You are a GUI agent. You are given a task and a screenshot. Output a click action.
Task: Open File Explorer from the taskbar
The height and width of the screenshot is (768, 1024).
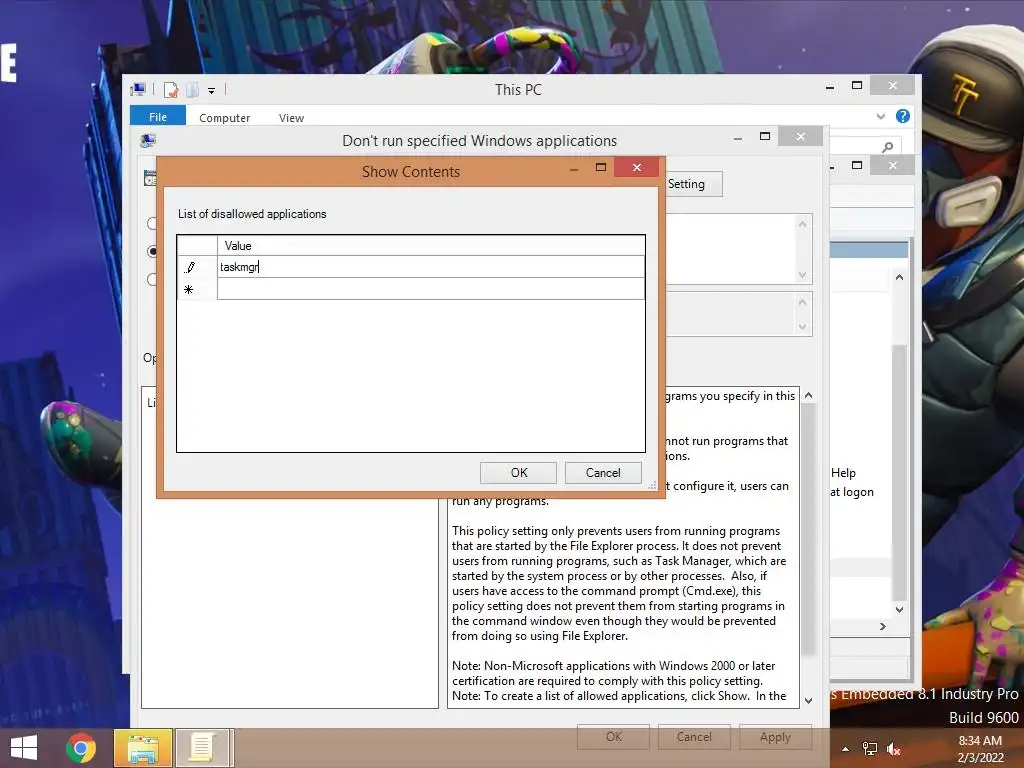pyautogui.click(x=143, y=748)
